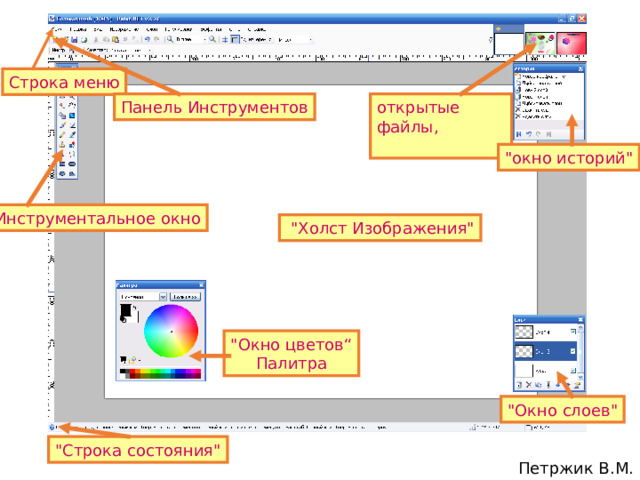Click Add New Layer icon in Layers window

click(519, 385)
